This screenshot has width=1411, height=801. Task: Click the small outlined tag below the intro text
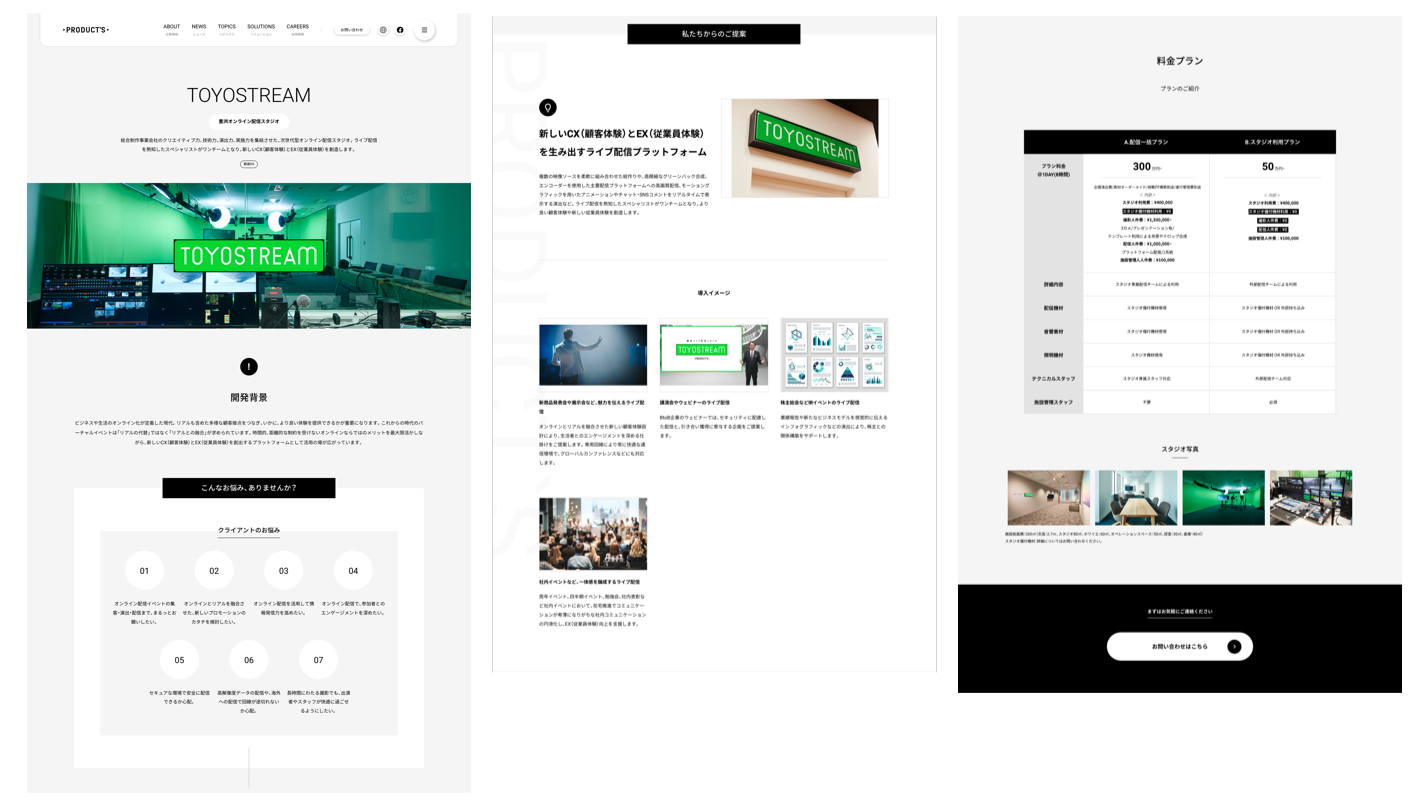point(249,164)
